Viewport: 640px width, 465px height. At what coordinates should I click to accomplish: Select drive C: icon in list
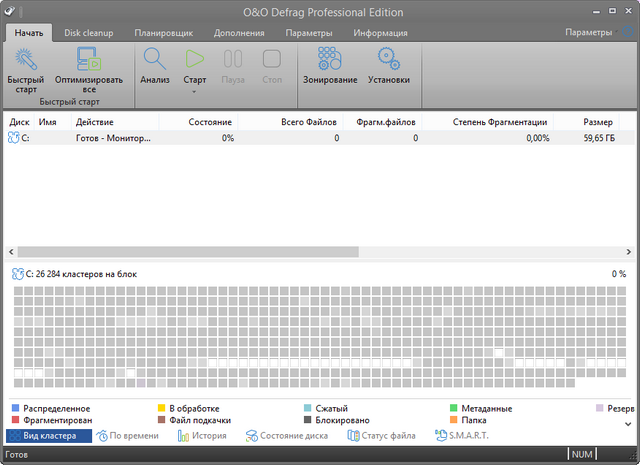14,138
